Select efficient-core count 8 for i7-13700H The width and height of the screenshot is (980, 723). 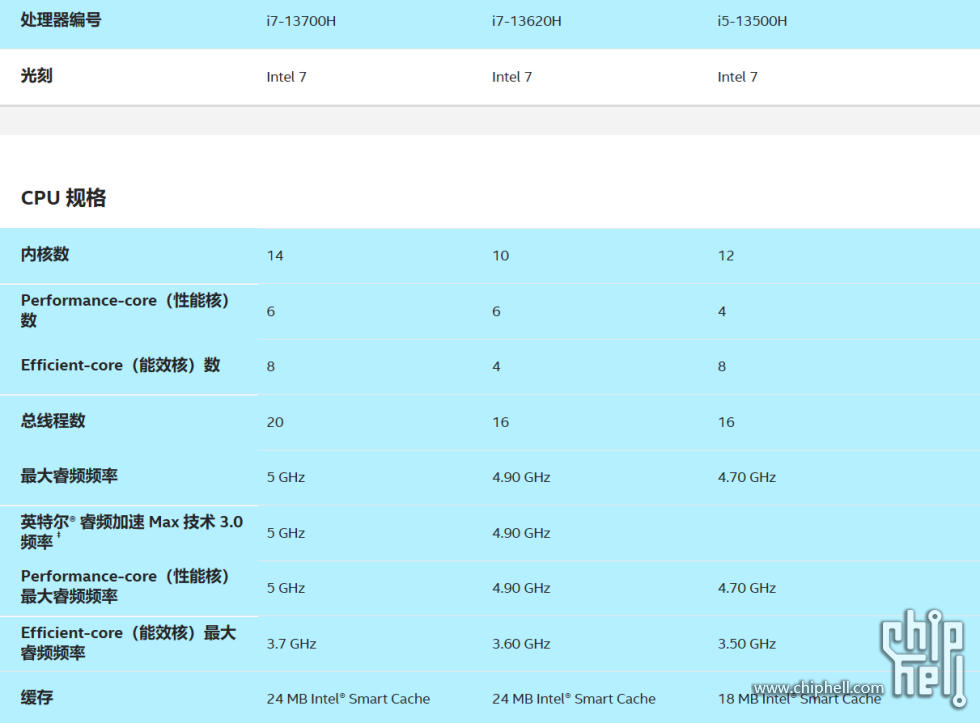coord(271,366)
